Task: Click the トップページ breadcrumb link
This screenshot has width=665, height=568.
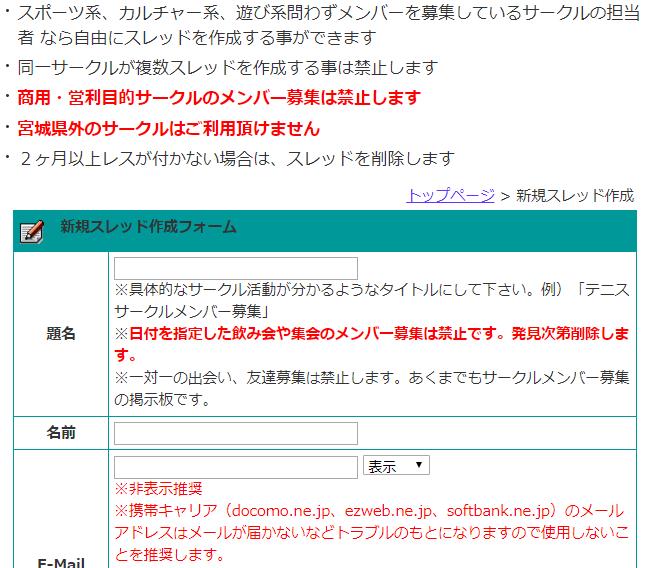Action: click(x=450, y=196)
